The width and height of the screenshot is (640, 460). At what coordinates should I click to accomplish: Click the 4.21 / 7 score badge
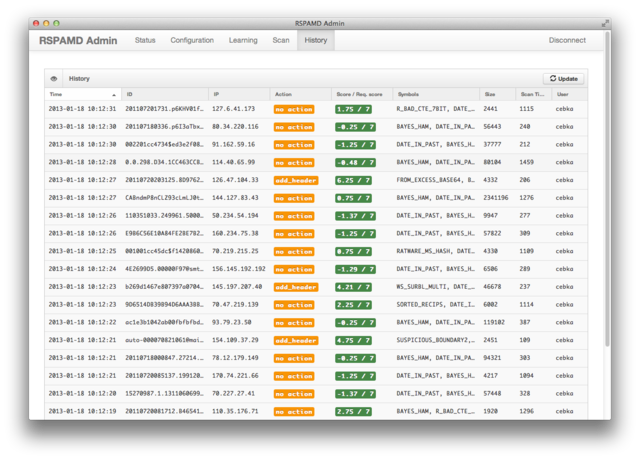tap(353, 287)
